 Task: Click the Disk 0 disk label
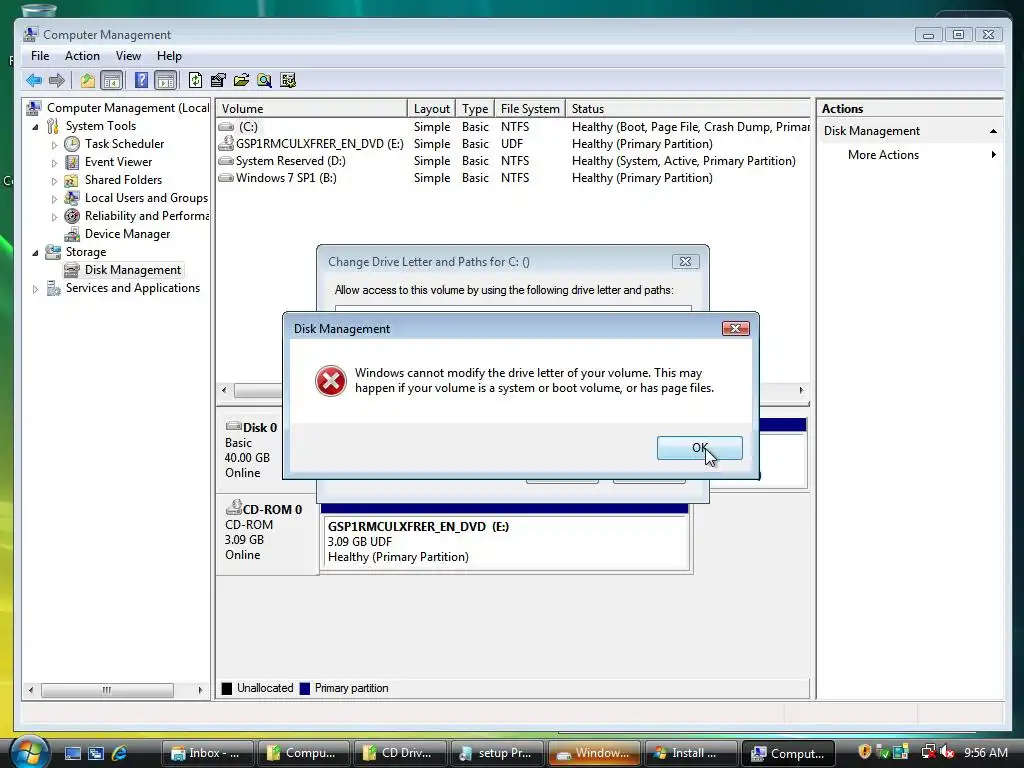(259, 428)
